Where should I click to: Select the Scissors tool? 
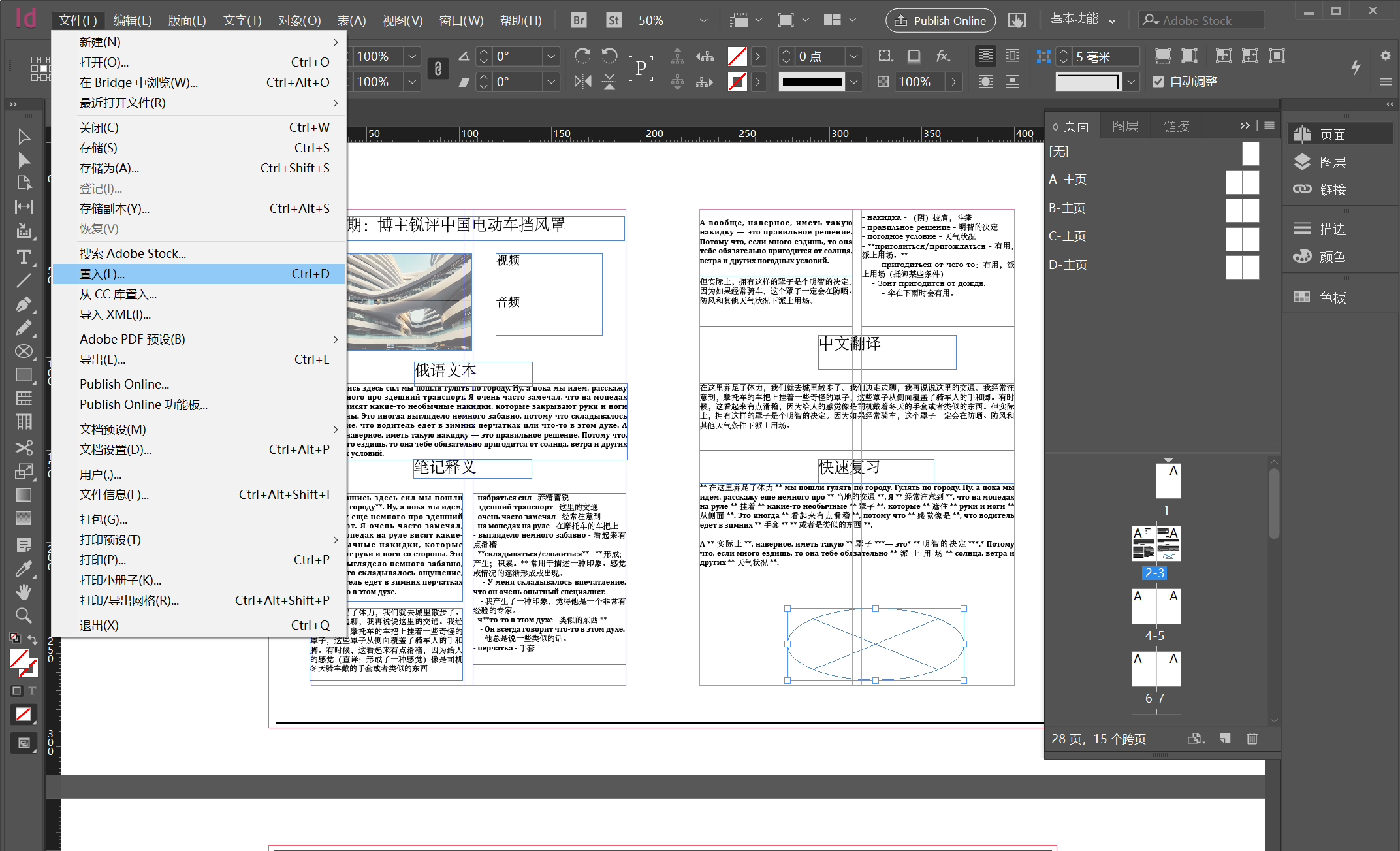pos(24,447)
